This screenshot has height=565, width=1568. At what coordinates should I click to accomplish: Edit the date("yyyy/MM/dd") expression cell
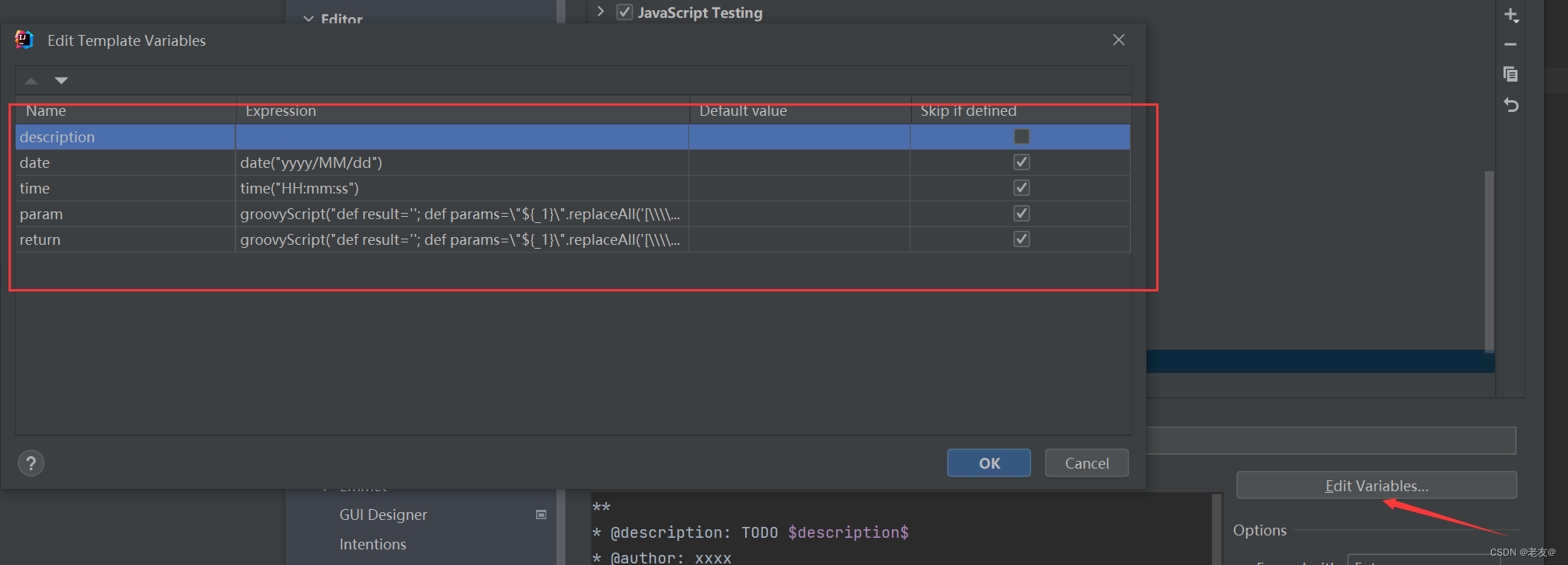462,162
